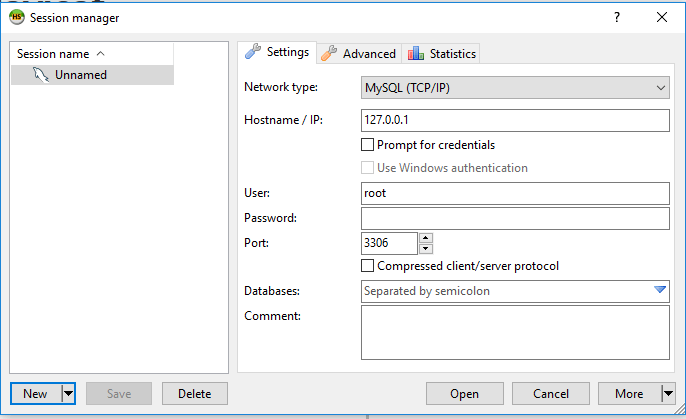This screenshot has height=419, width=686.
Task: Click the blue wrench icon on Settings tab
Action: pos(253,51)
